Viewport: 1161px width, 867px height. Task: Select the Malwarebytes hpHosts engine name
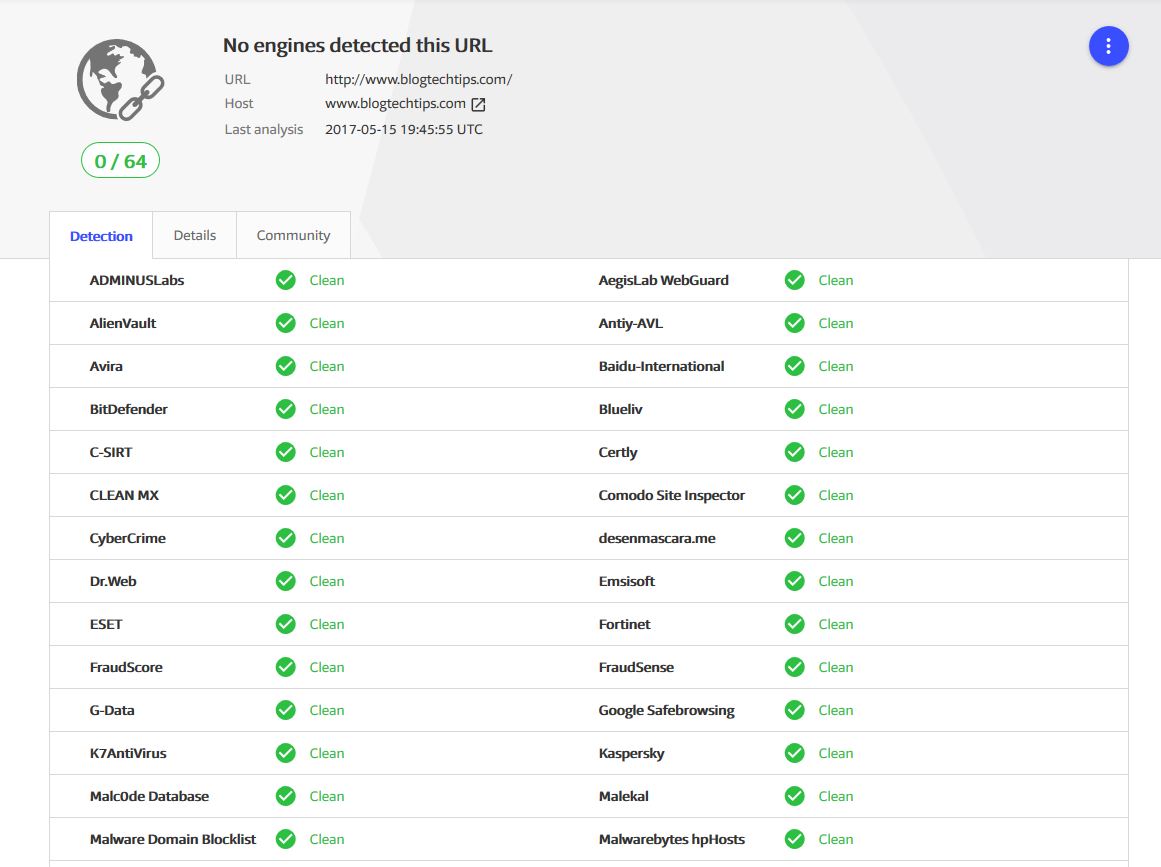[x=672, y=839]
